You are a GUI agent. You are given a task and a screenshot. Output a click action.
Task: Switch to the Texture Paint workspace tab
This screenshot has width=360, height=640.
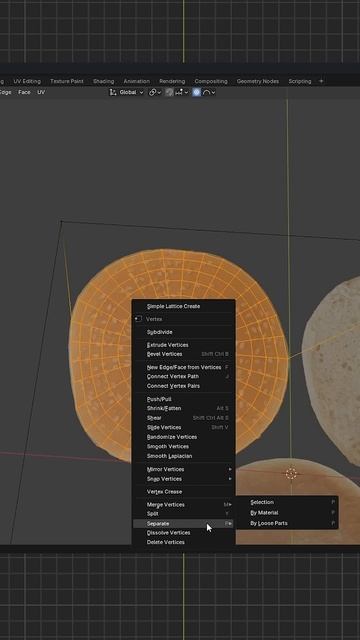tap(67, 81)
